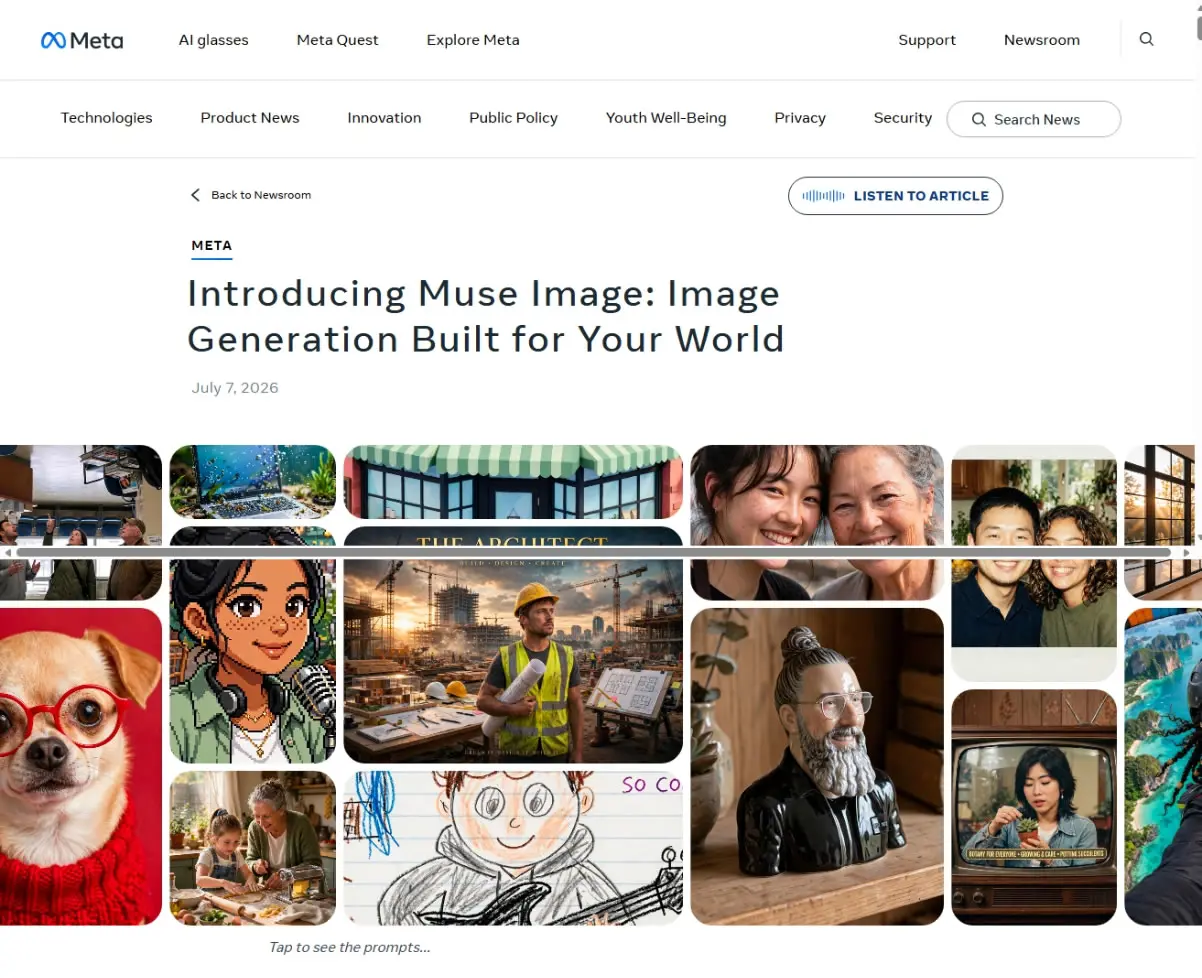The image size is (1202, 978).
Task: Click the scrollbar left arrow
Action: 7,552
